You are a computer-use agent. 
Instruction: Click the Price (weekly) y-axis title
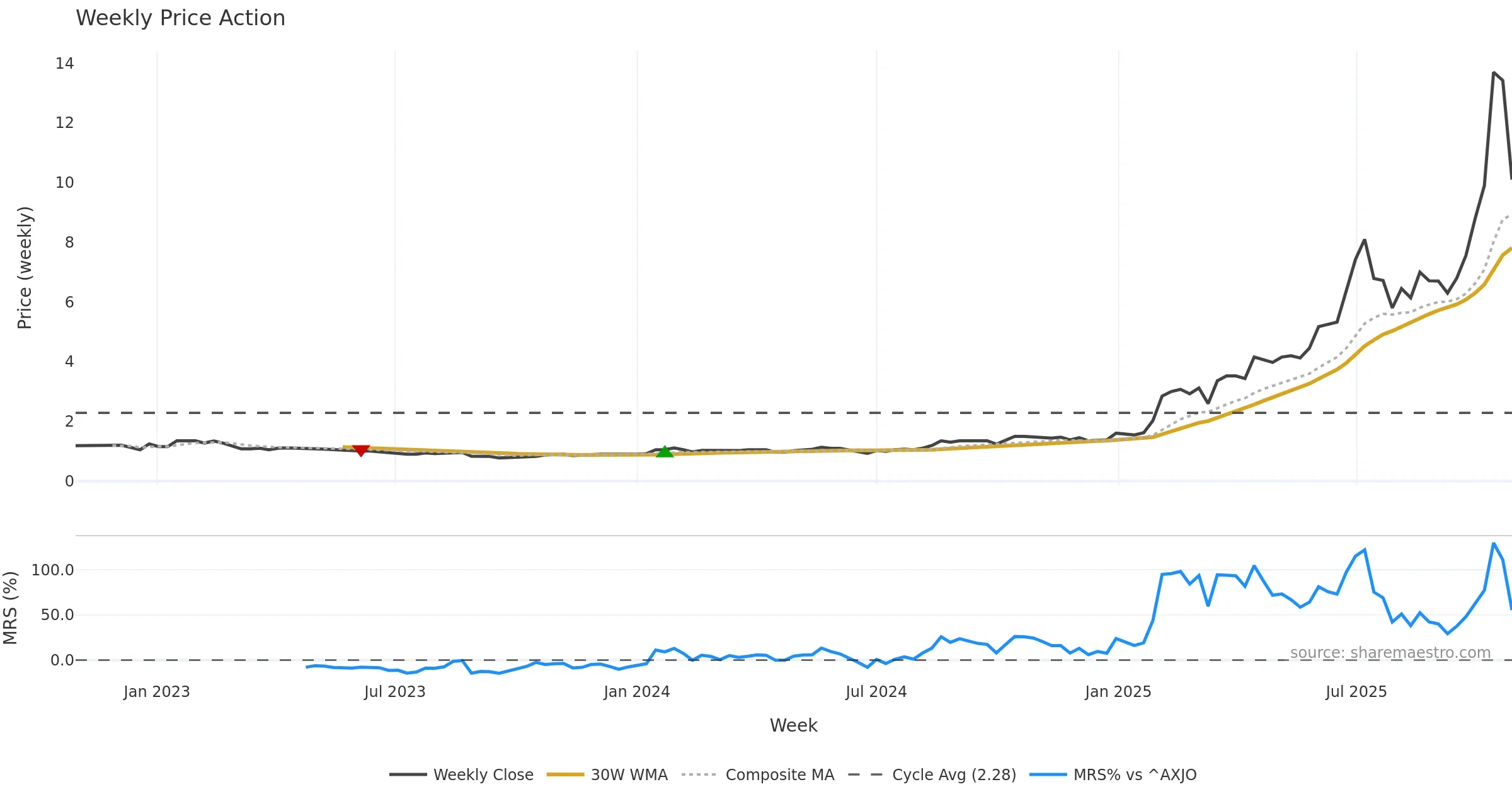(24, 267)
